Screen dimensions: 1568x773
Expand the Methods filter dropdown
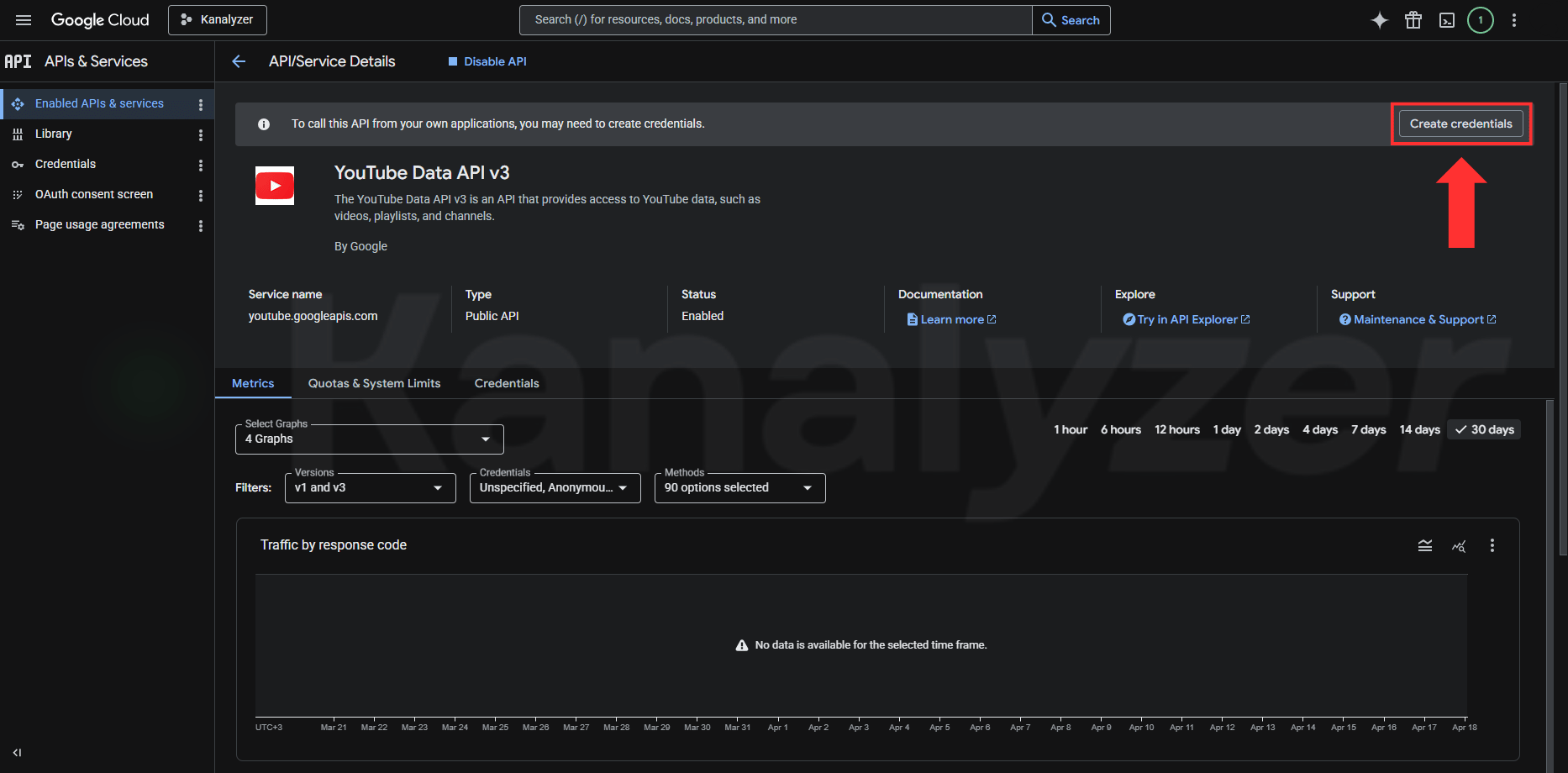tap(740, 488)
